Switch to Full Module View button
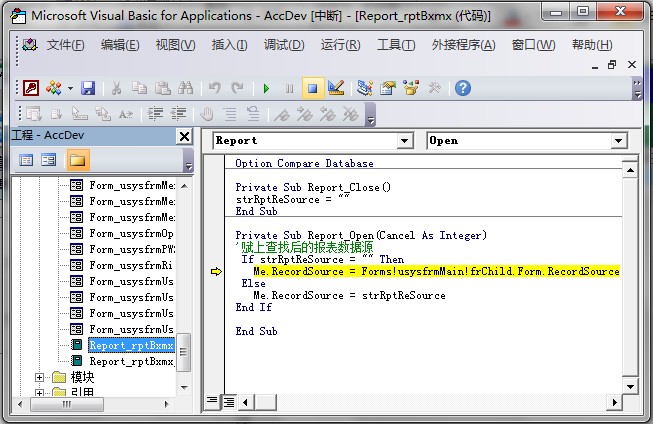Image resolution: width=653 pixels, height=424 pixels. [x=229, y=402]
